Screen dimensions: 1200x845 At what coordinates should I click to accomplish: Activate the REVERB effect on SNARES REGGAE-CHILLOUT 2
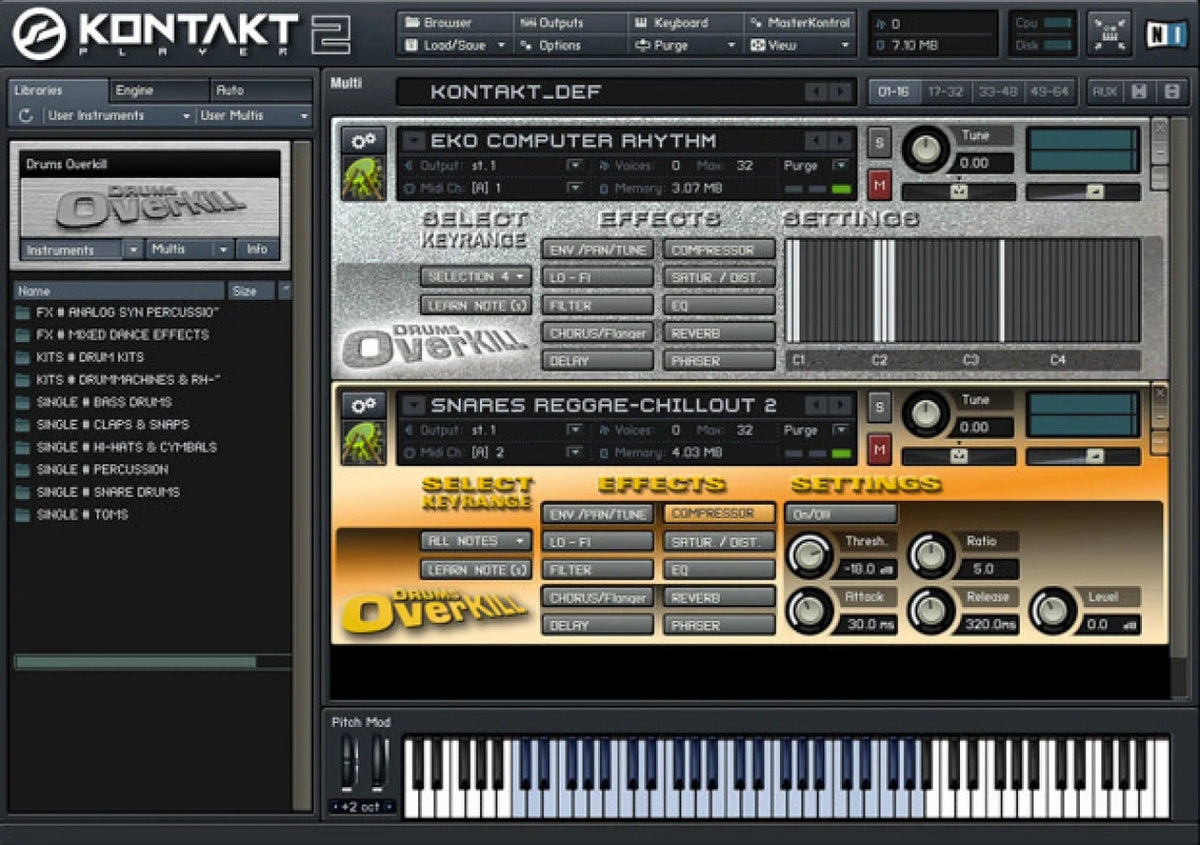717,597
